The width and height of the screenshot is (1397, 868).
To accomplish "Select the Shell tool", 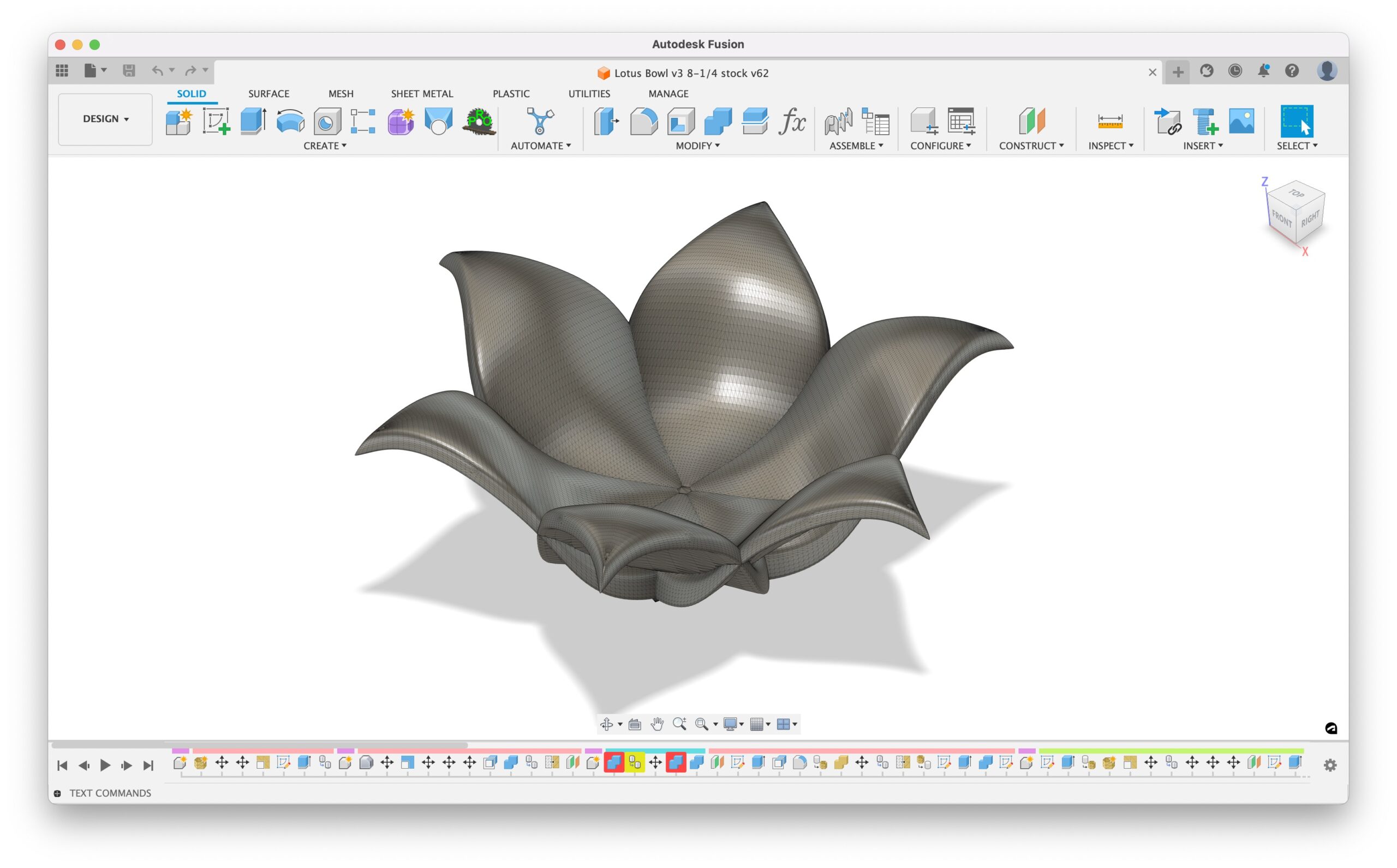I will pos(680,121).
